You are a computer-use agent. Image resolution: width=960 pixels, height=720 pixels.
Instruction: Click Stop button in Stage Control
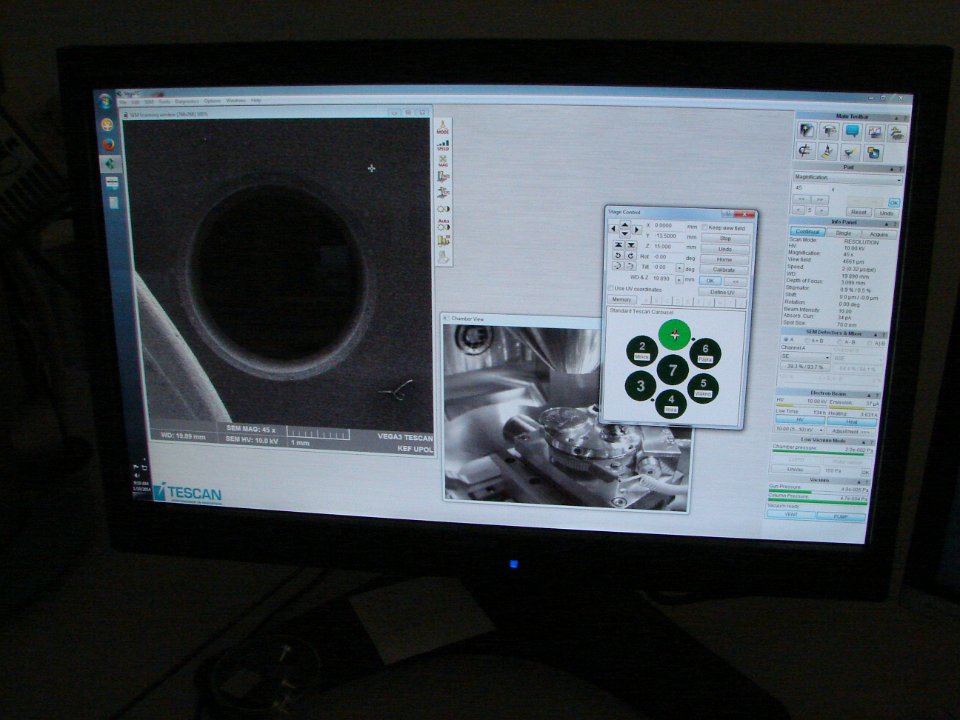pyautogui.click(x=726, y=239)
